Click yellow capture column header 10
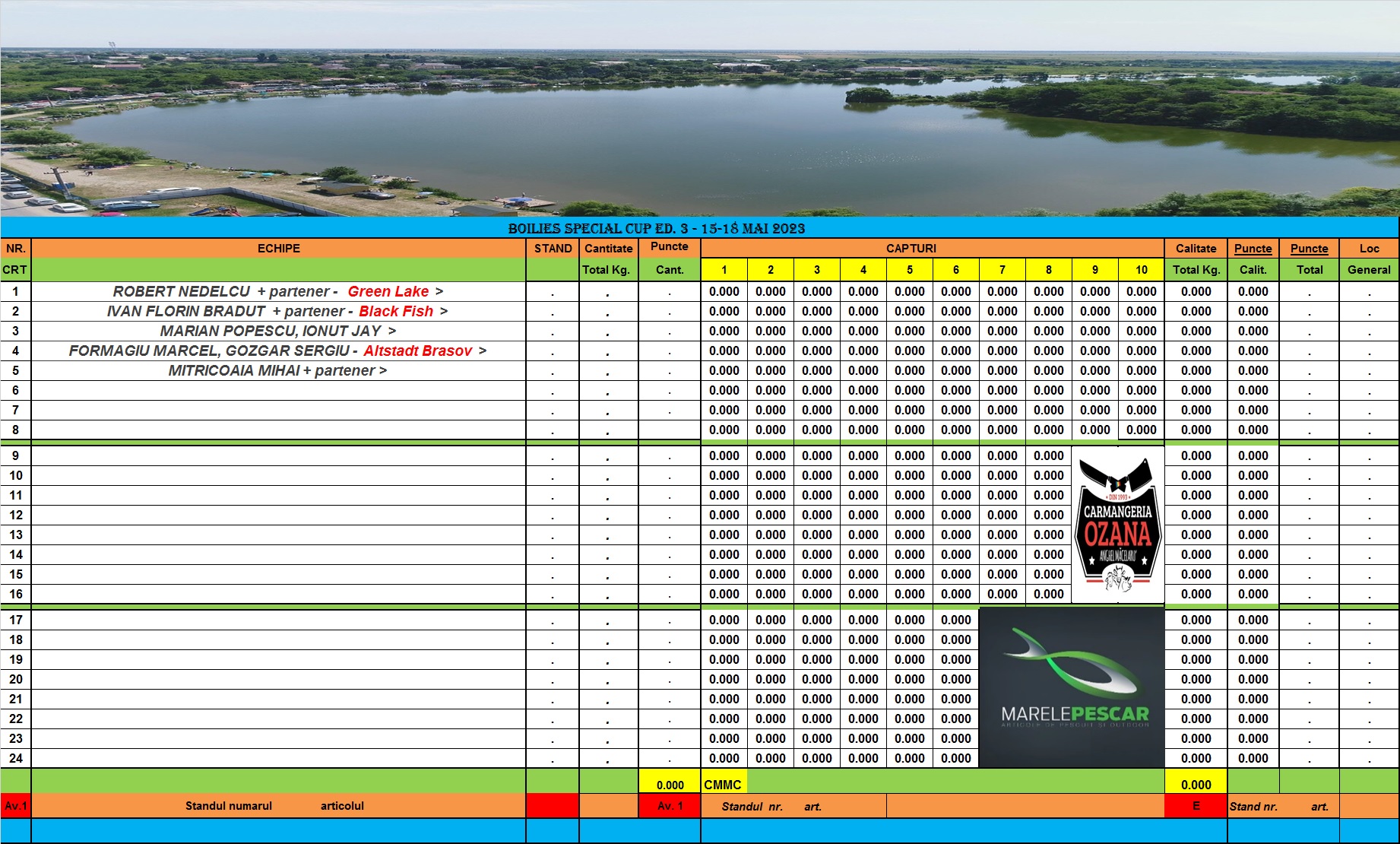The height and width of the screenshot is (844, 1400). [x=1142, y=270]
